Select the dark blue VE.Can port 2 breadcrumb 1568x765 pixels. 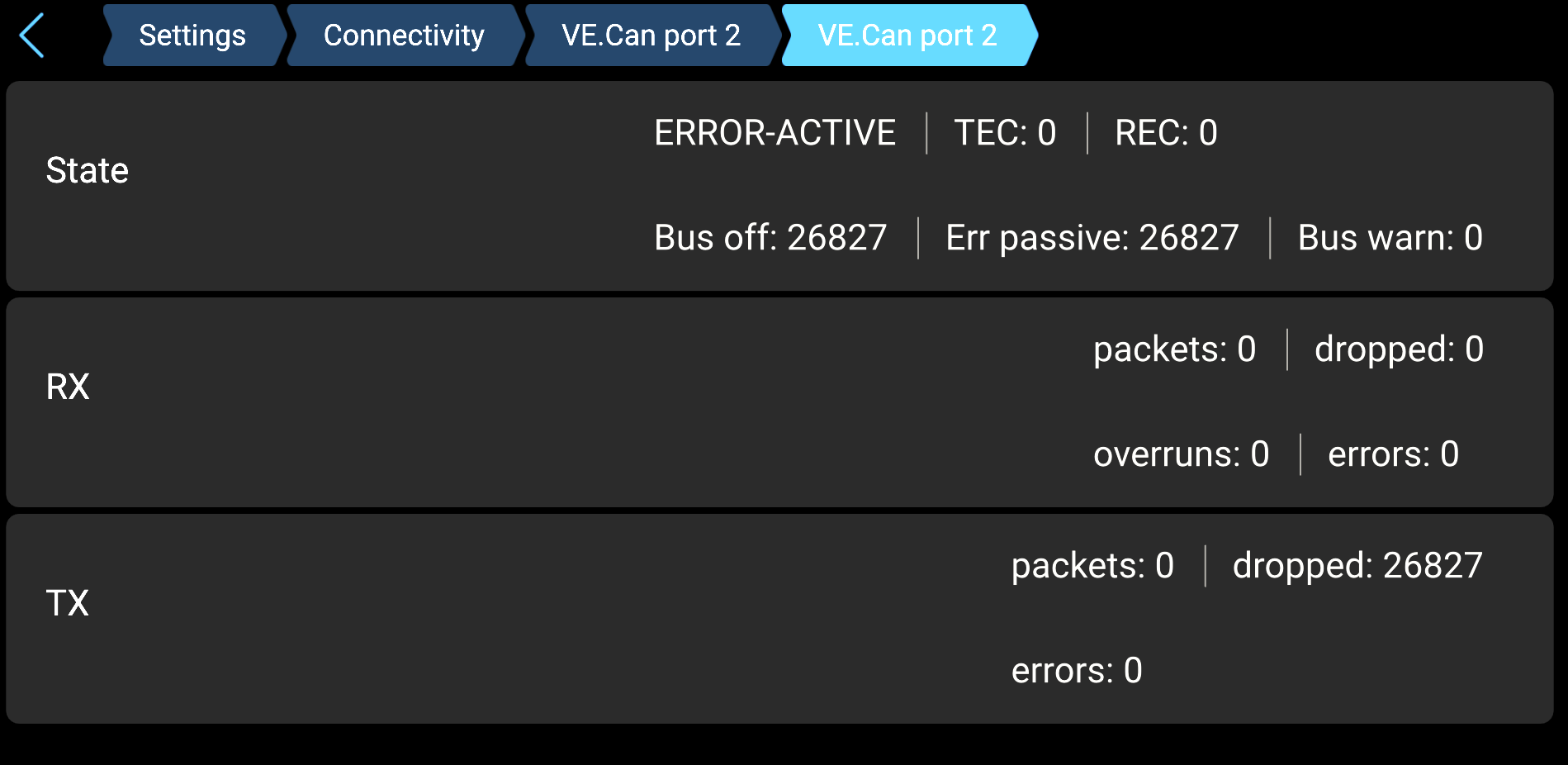(x=651, y=36)
